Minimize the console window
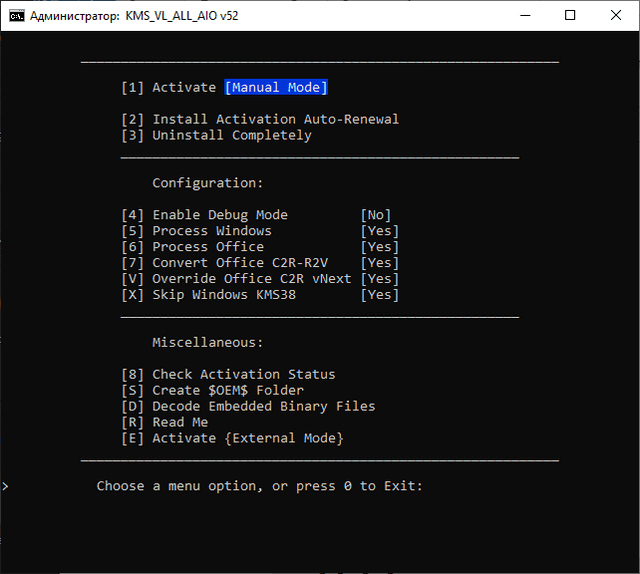The width and height of the screenshot is (640, 574). 525,16
